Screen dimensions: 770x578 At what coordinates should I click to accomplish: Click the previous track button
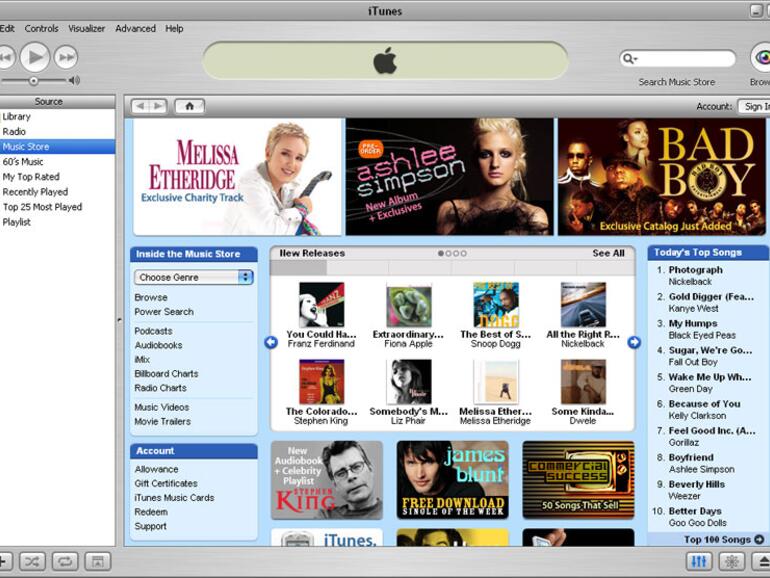click(6, 57)
